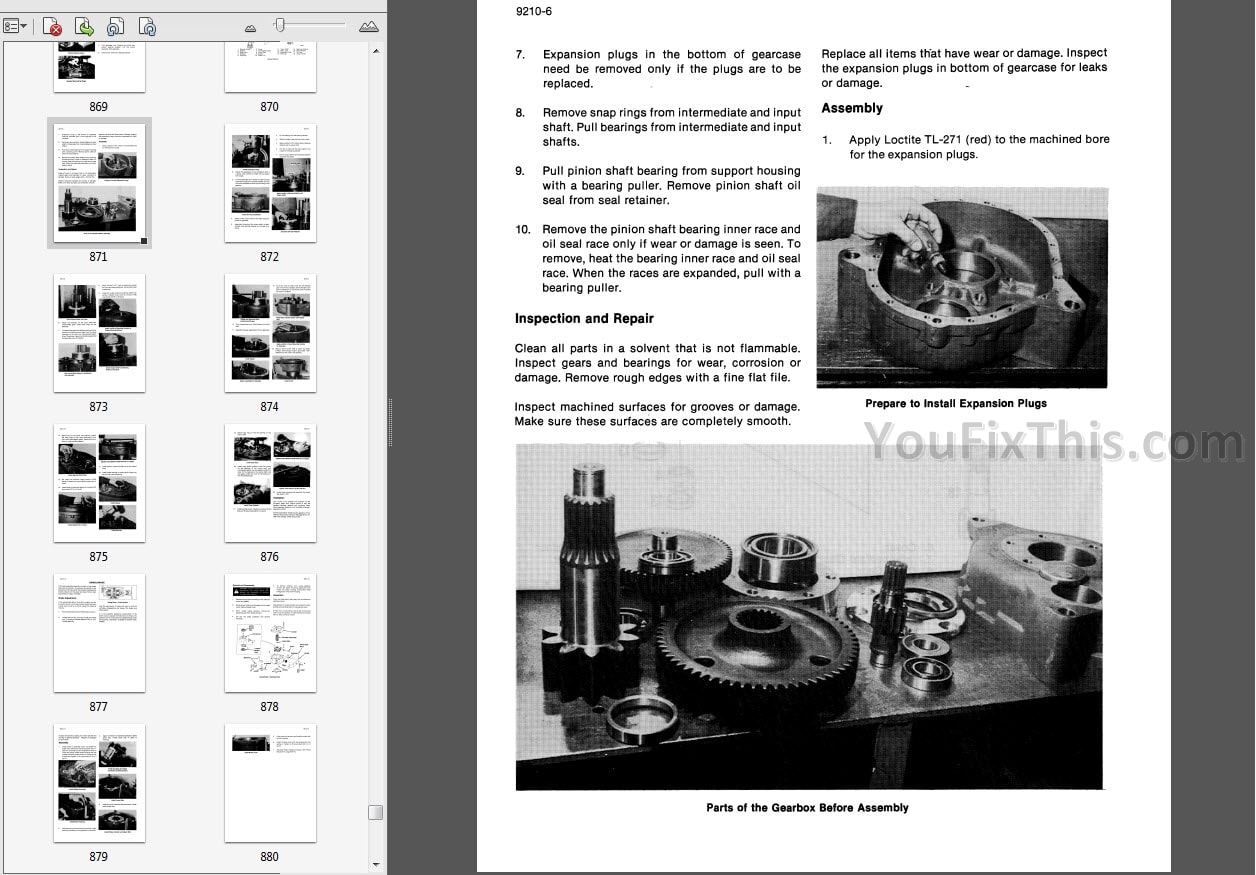Select page 871 thumbnail
This screenshot has width=1256, height=875.
(x=98, y=182)
